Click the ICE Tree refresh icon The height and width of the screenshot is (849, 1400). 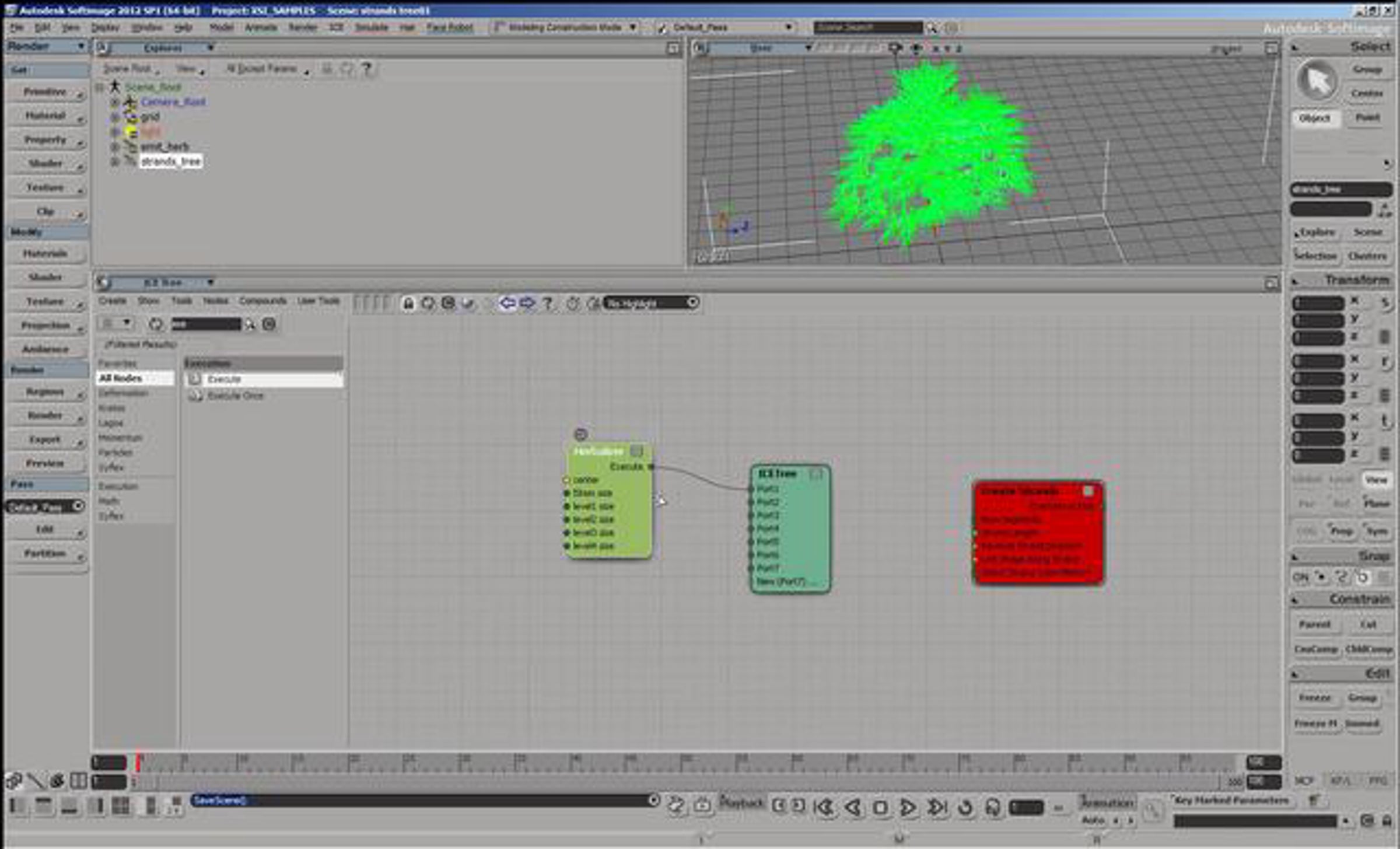(x=428, y=303)
